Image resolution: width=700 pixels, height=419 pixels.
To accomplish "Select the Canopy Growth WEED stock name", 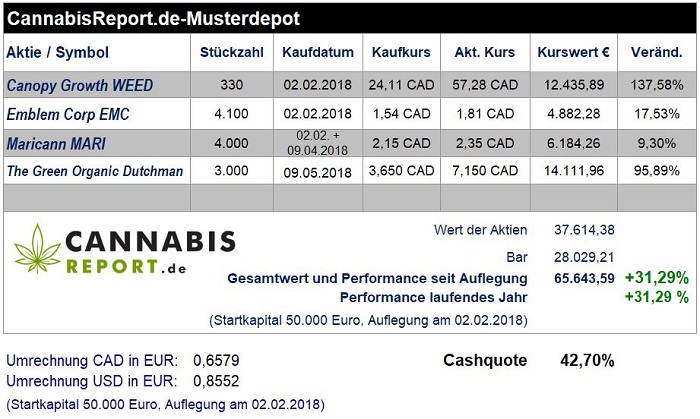I will point(79,85).
